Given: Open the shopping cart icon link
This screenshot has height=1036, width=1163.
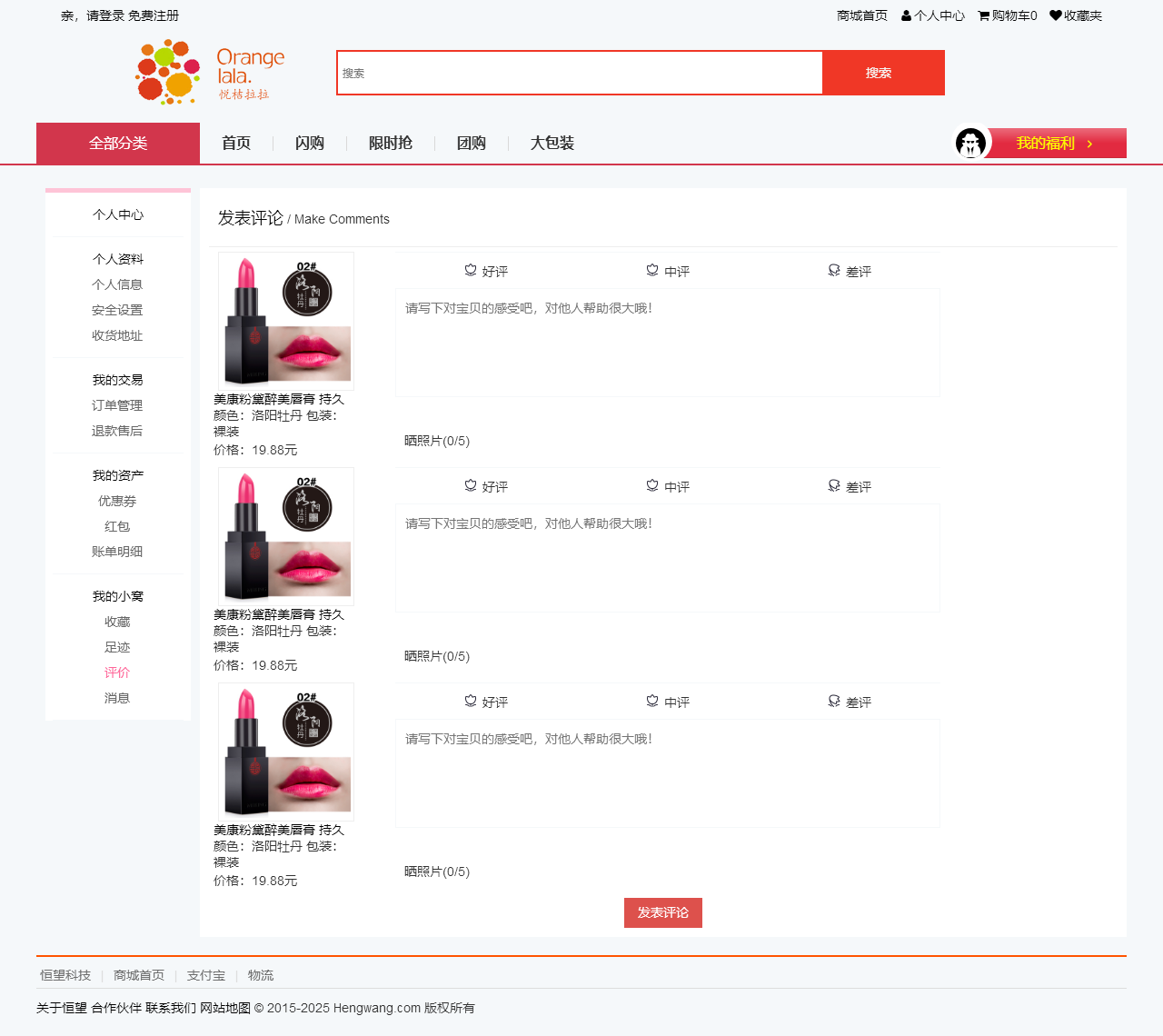Looking at the screenshot, I should pos(983,15).
